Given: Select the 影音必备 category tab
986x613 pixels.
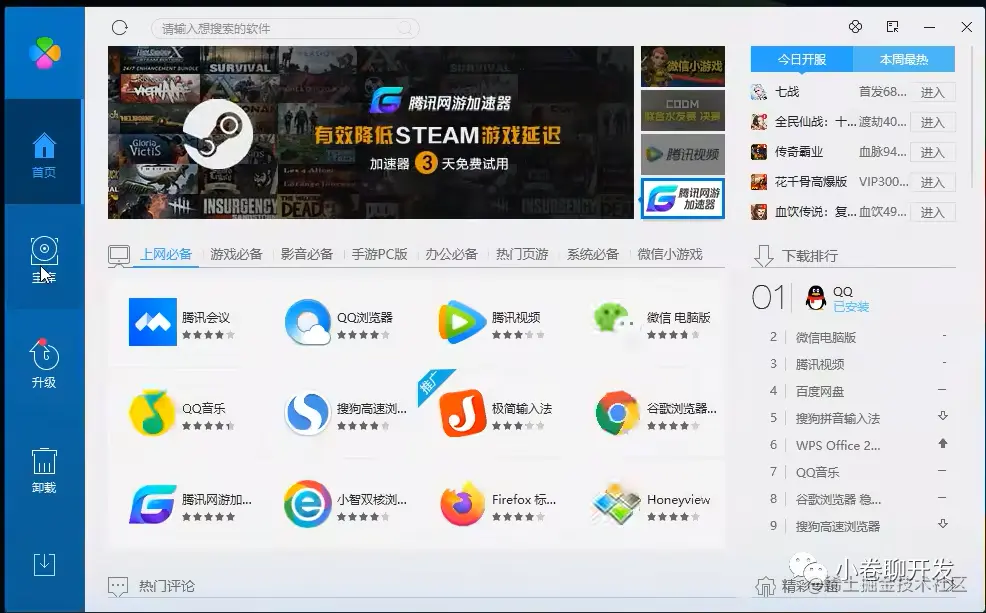Looking at the screenshot, I should pos(307,255).
